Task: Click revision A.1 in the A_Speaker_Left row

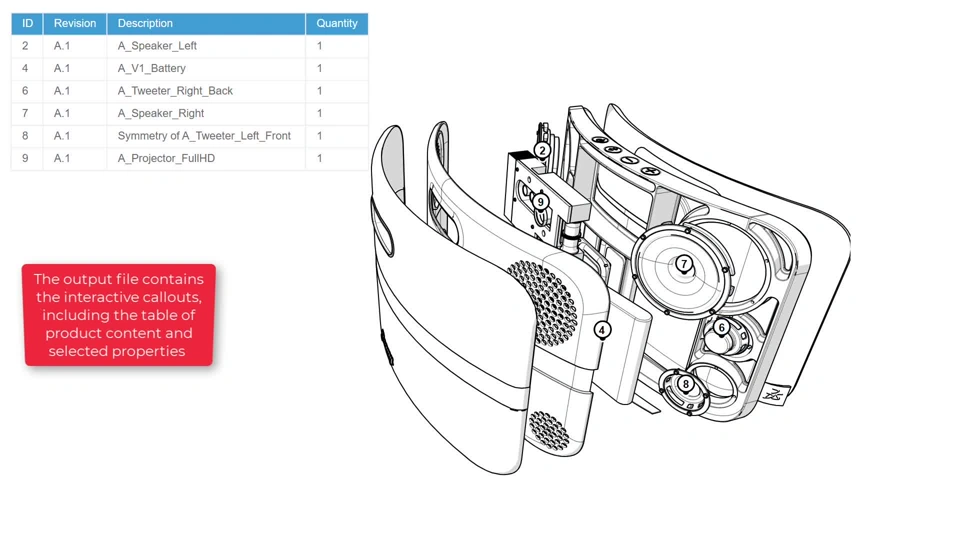Action: pyautogui.click(x=75, y=46)
